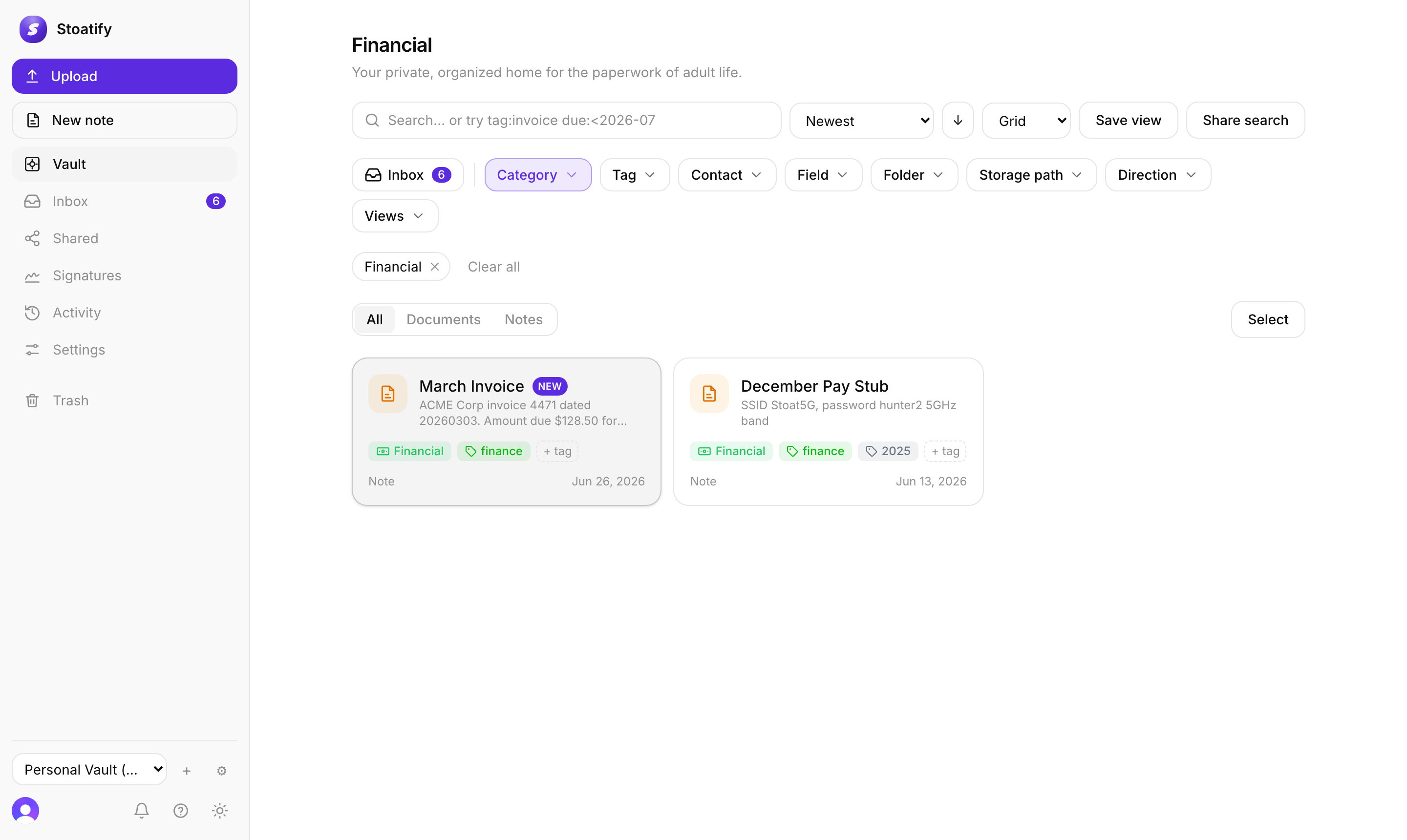The image size is (1407, 840).
Task: Open the March Invoice title
Action: pyautogui.click(x=471, y=386)
